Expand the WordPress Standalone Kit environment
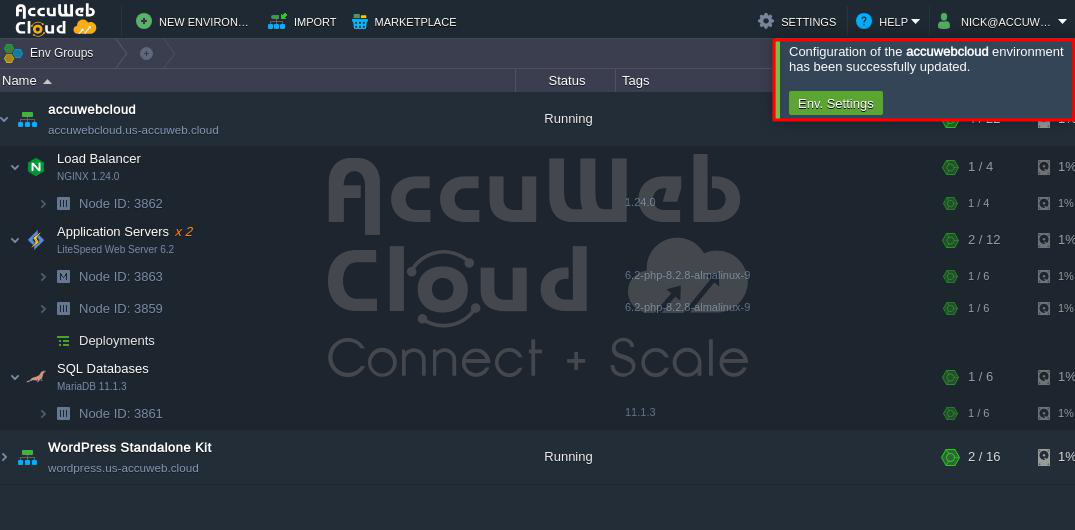Screen dimensions: 1075x530 click(4, 457)
